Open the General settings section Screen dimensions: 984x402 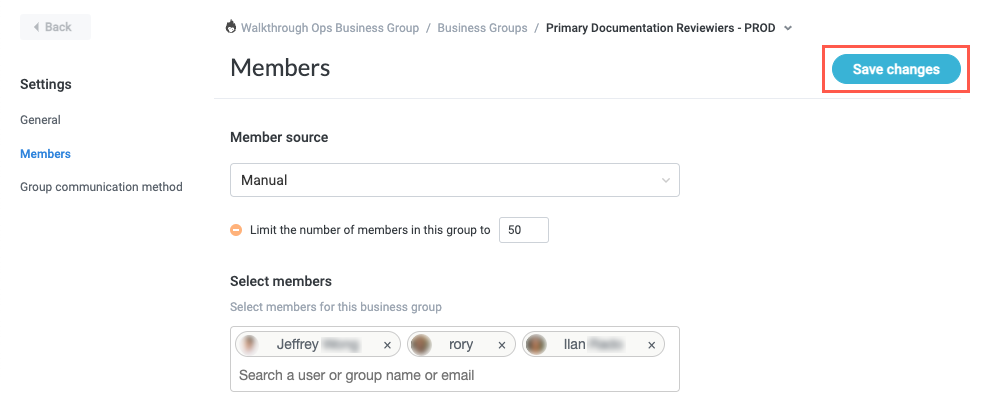(x=40, y=120)
